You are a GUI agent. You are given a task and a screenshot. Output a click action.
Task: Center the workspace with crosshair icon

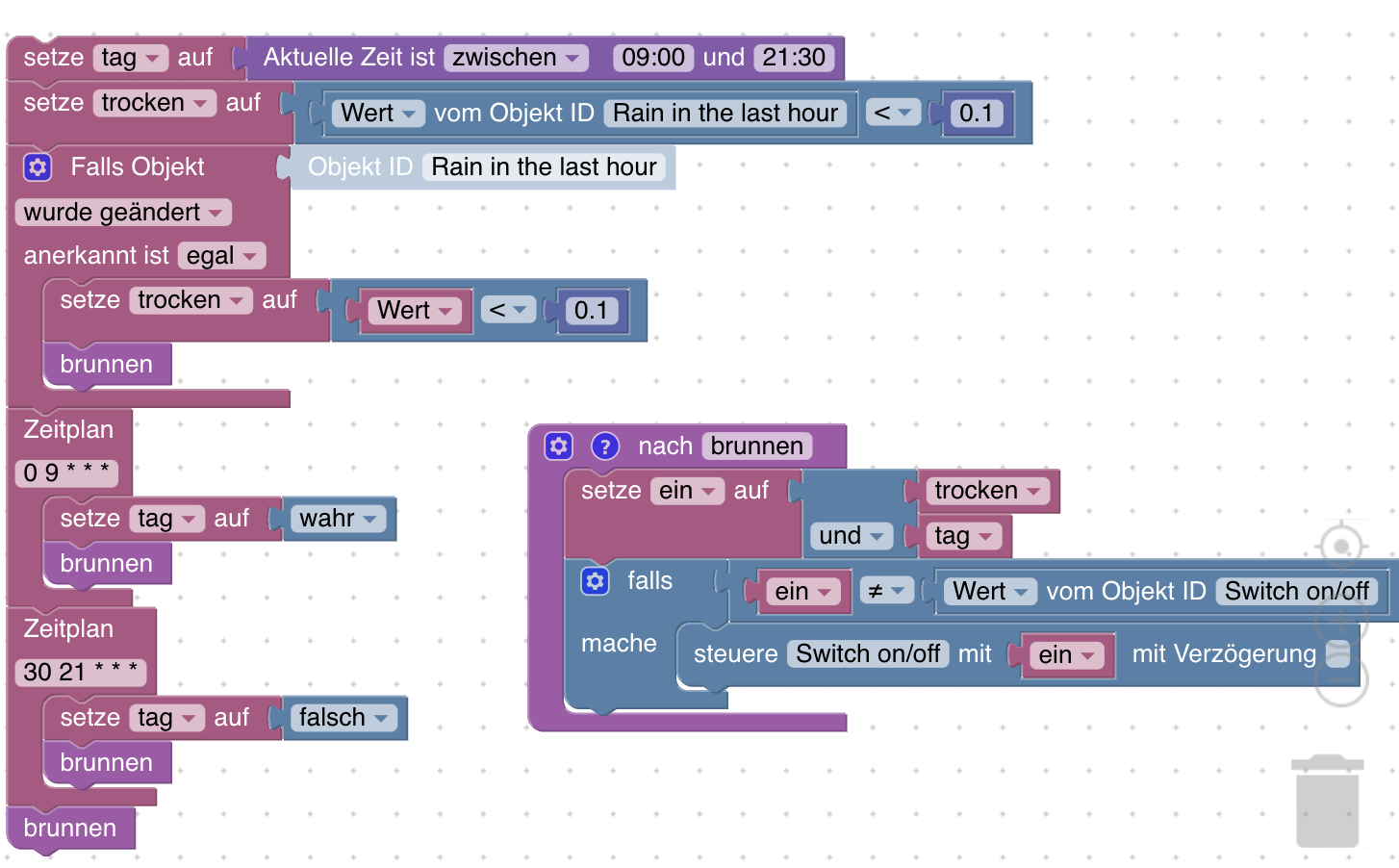point(1341,547)
